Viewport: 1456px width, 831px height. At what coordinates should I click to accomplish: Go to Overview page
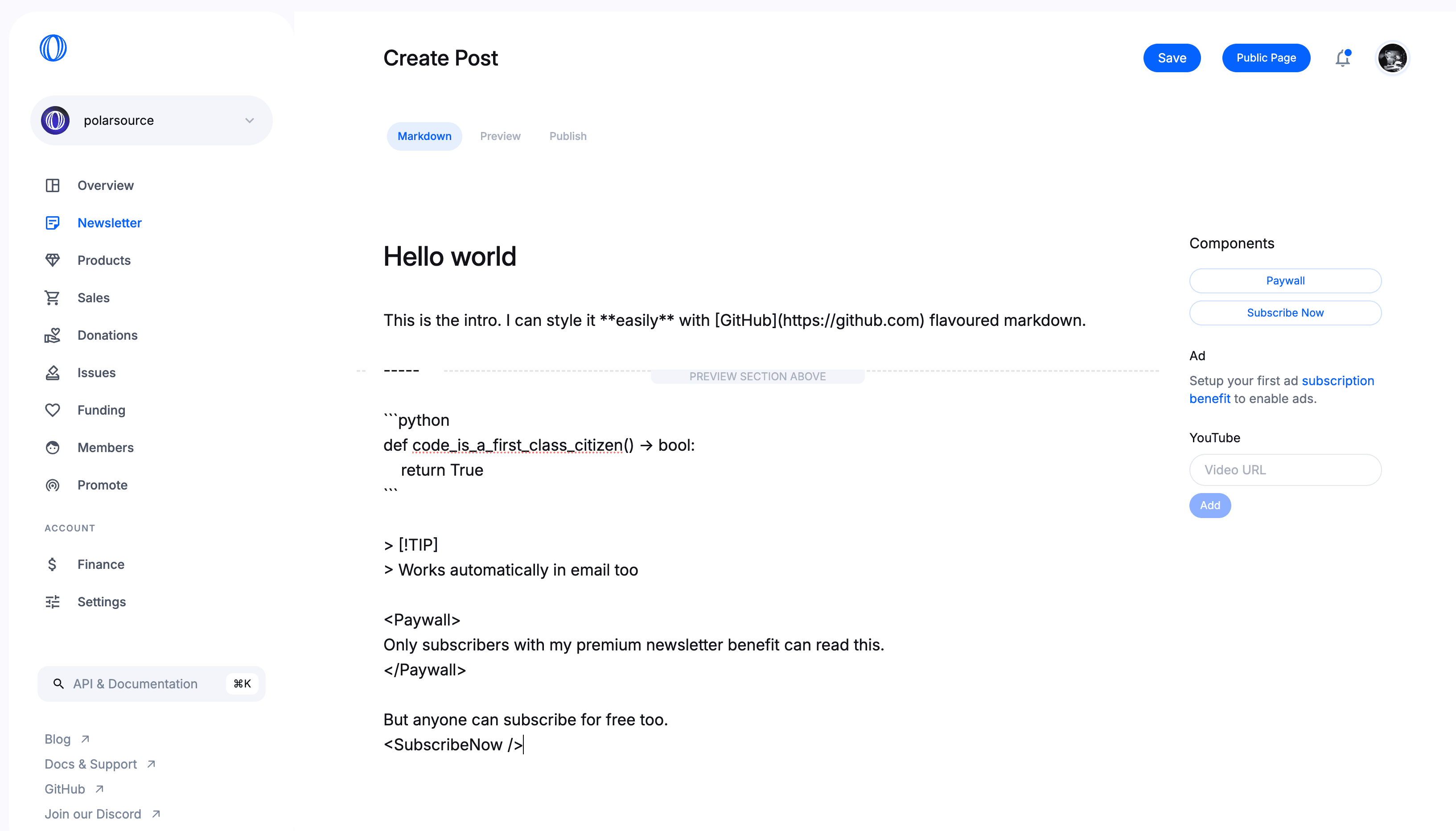106,185
